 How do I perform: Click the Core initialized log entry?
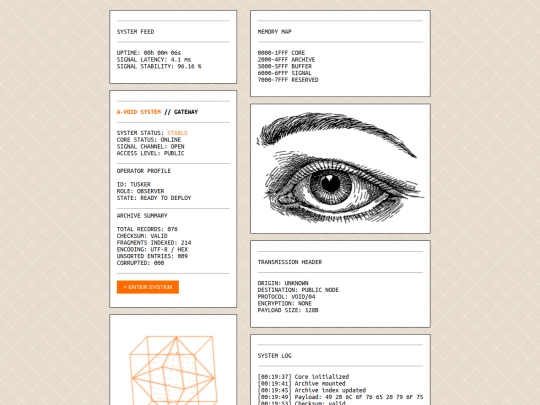pyautogui.click(x=303, y=377)
